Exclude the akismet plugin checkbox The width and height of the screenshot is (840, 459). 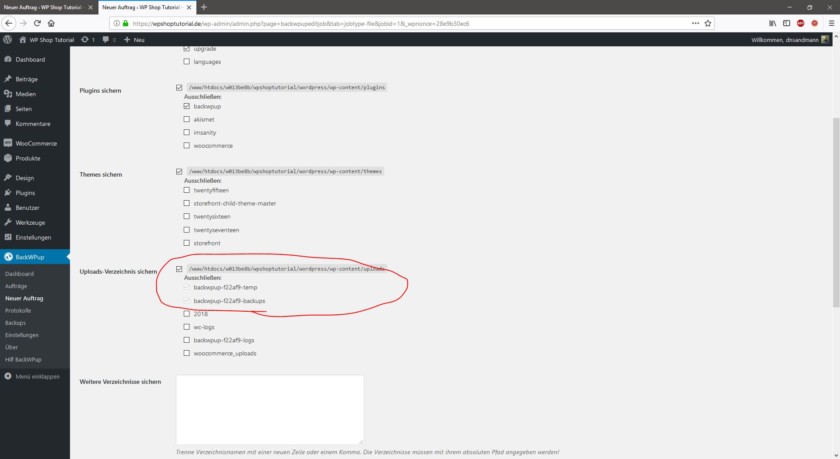click(x=186, y=119)
